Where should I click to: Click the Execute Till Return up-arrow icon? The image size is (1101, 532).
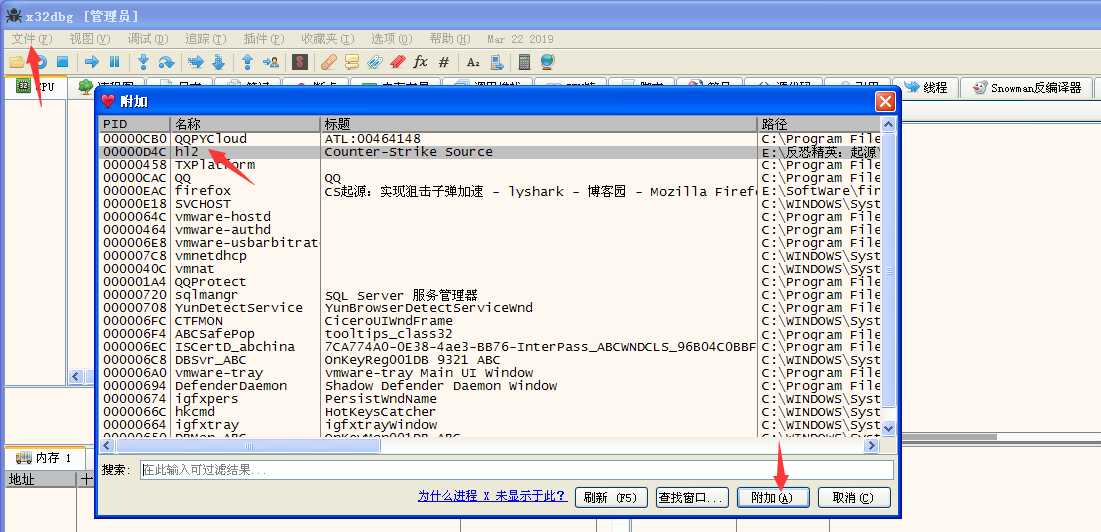(x=247, y=62)
